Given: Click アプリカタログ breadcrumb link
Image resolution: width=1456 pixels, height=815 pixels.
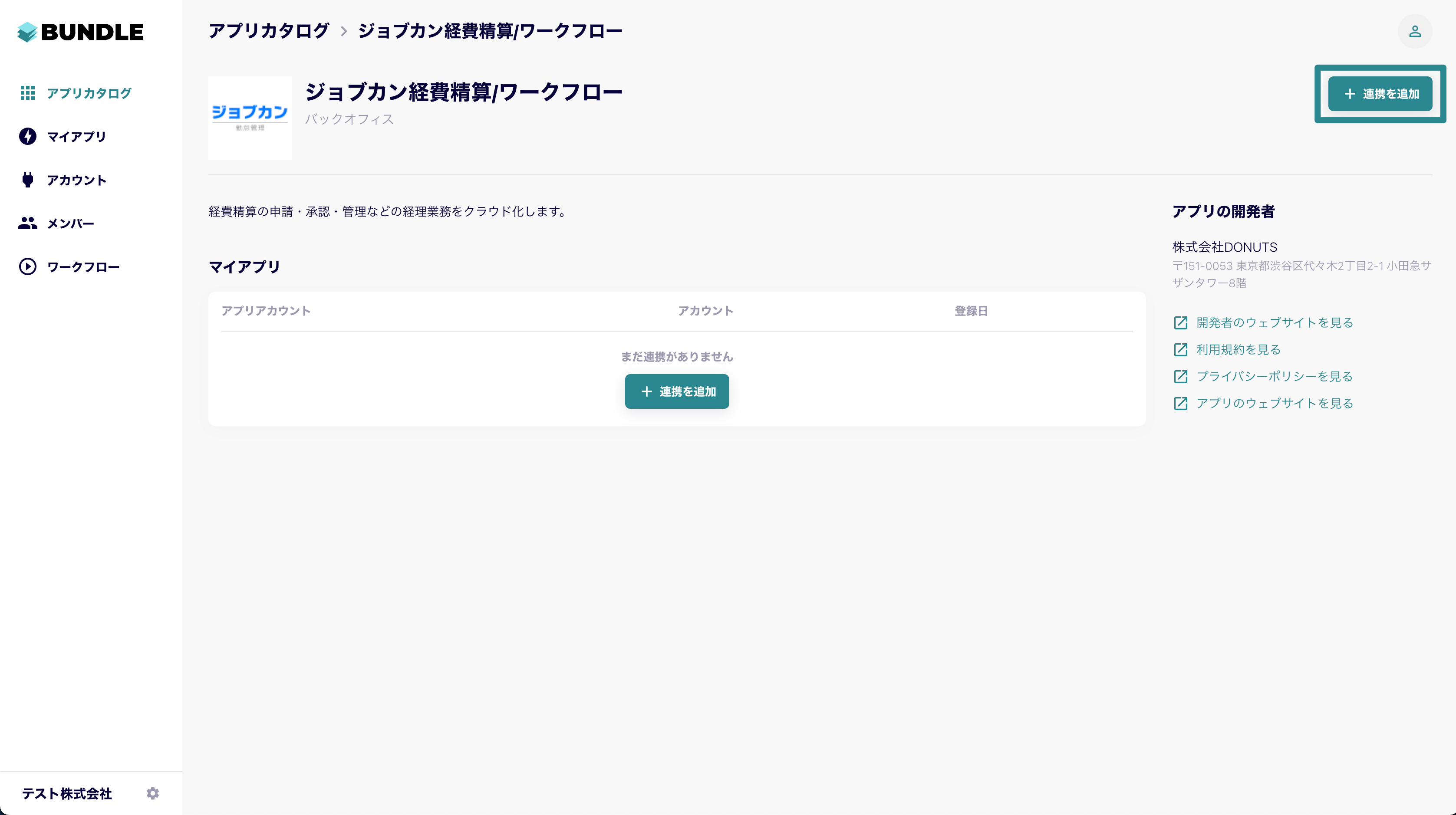Looking at the screenshot, I should pyautogui.click(x=269, y=30).
